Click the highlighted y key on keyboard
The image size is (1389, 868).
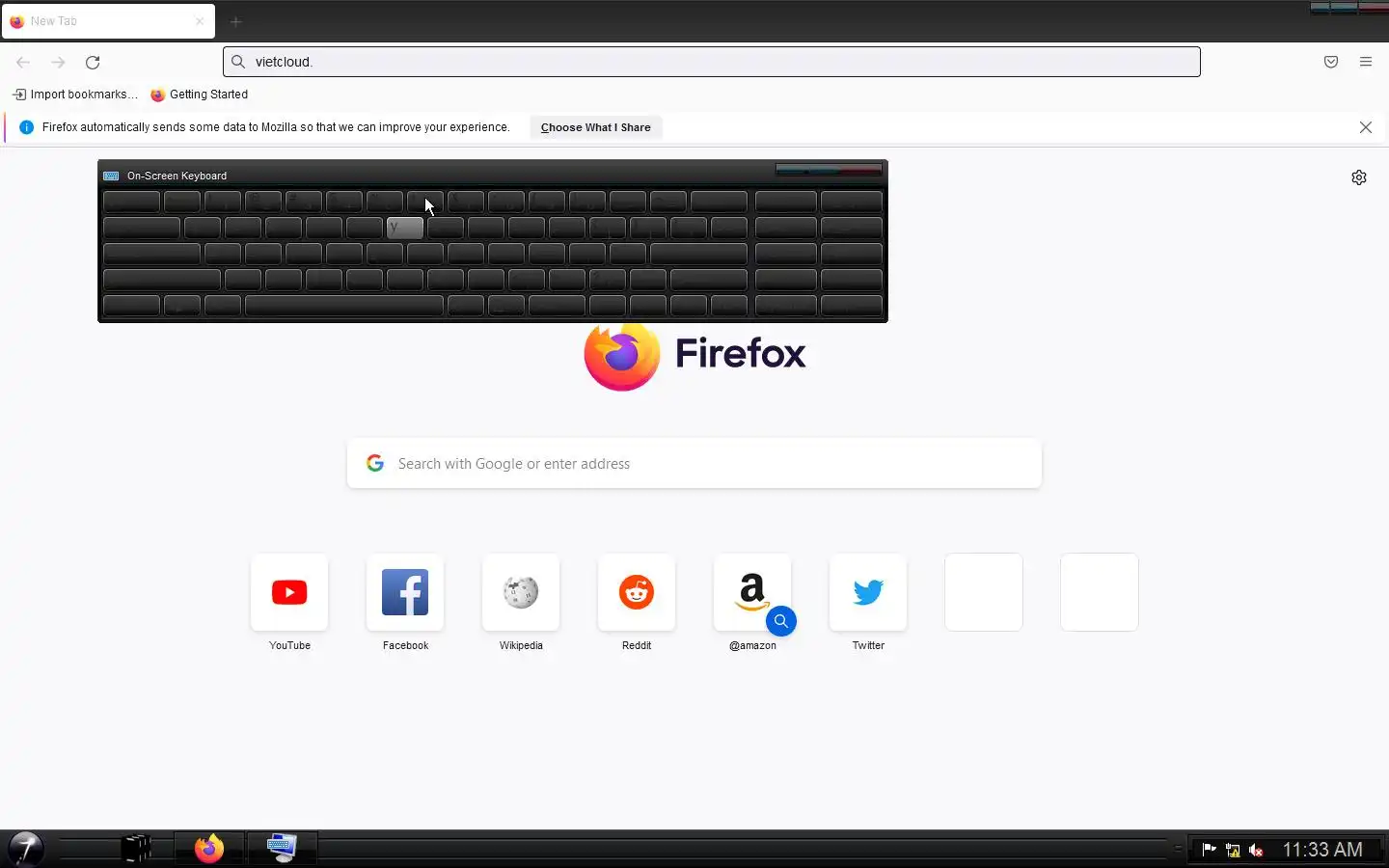coord(405,228)
